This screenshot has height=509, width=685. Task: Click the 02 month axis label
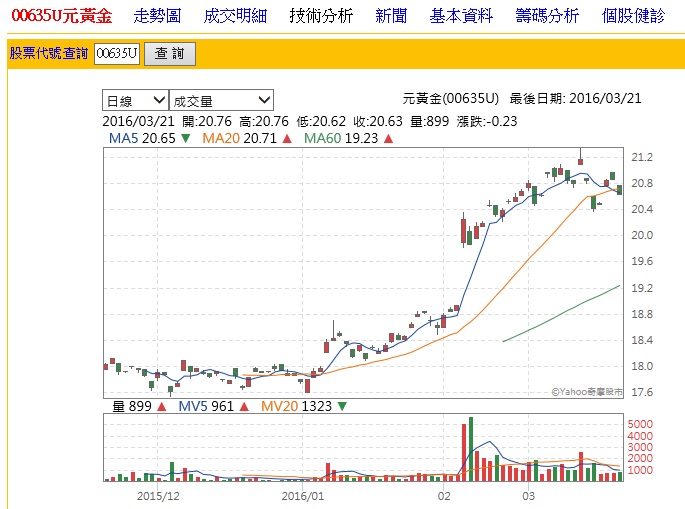pos(444,496)
